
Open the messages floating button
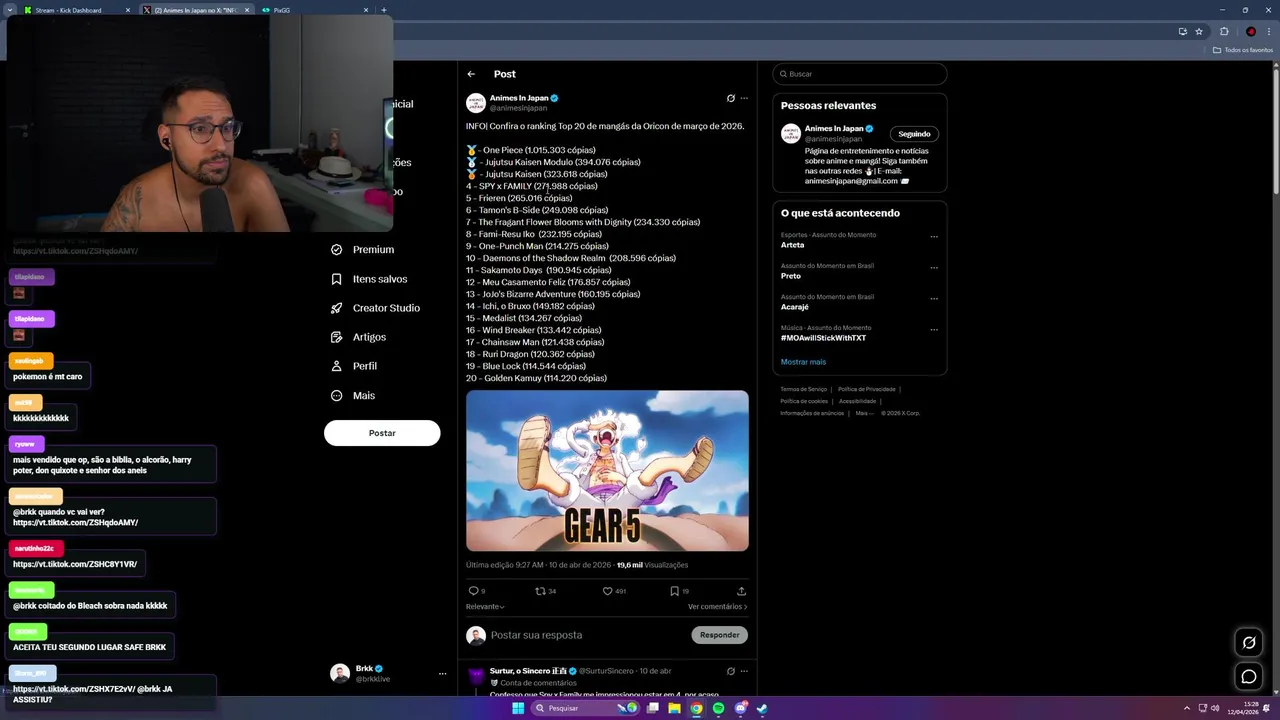(x=1248, y=677)
